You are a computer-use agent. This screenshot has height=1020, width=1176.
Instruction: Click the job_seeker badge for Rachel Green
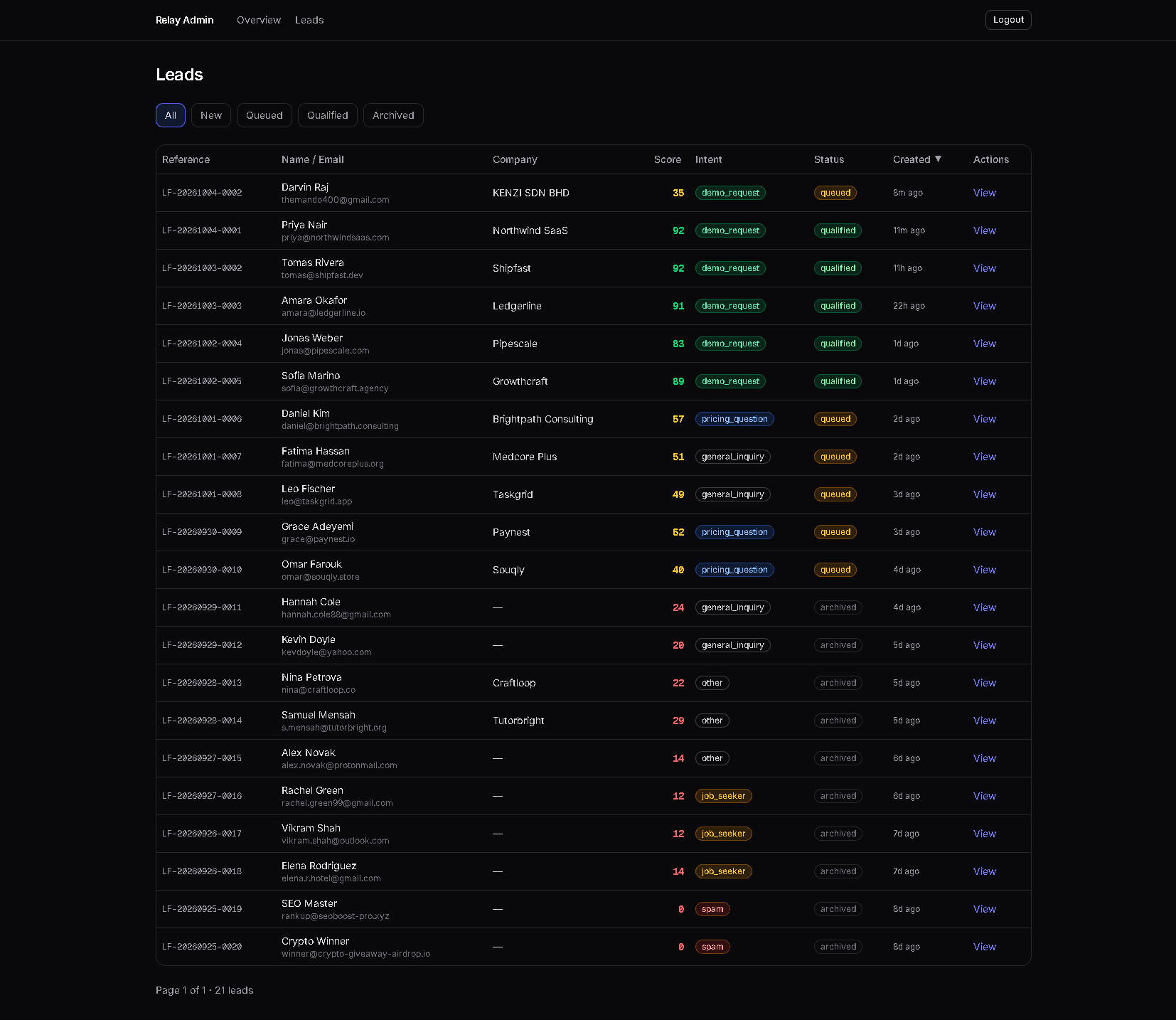point(724,796)
